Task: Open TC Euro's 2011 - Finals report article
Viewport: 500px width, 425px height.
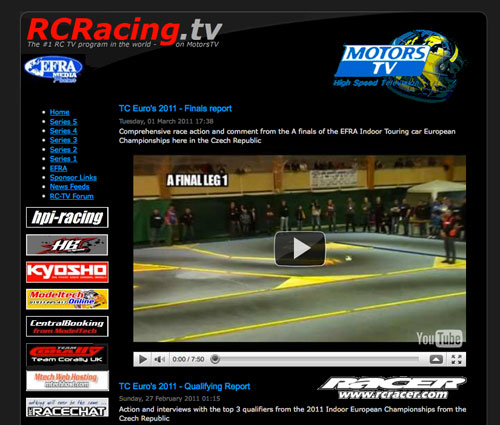Action: tap(175, 109)
